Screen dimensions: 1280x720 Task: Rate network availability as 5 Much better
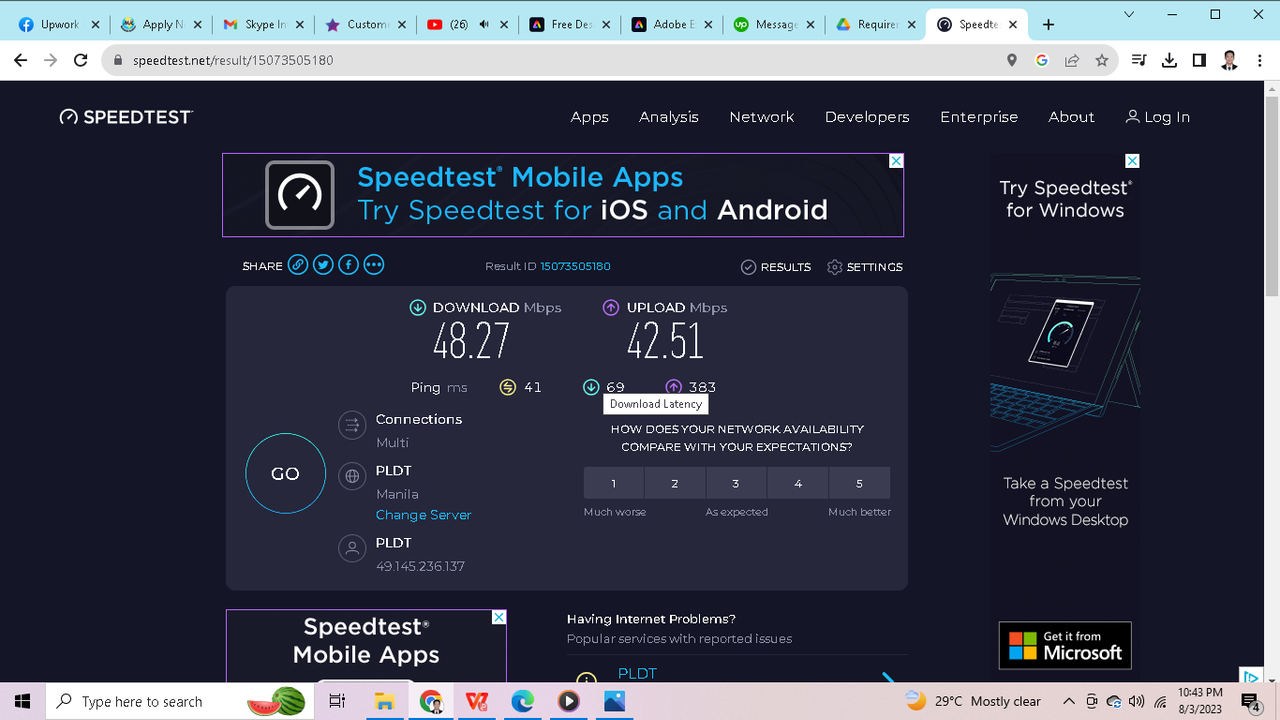pos(859,482)
